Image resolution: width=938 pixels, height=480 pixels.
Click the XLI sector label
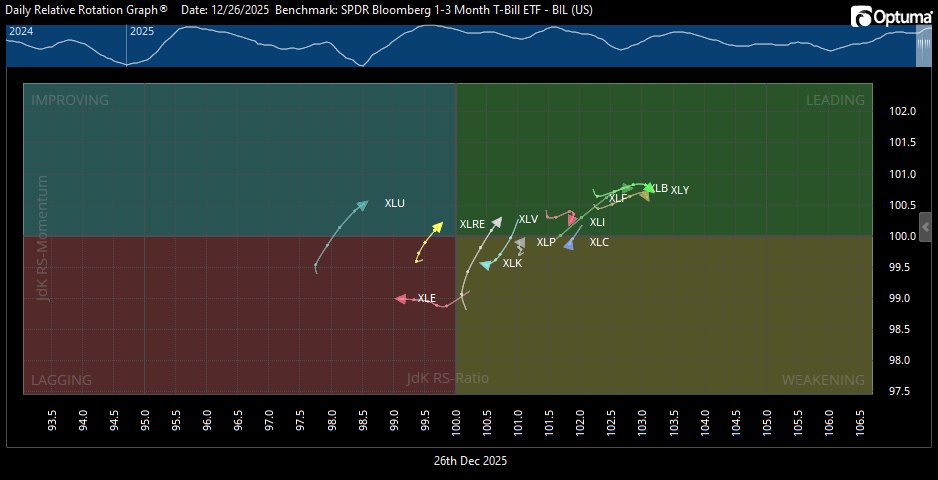(x=597, y=222)
